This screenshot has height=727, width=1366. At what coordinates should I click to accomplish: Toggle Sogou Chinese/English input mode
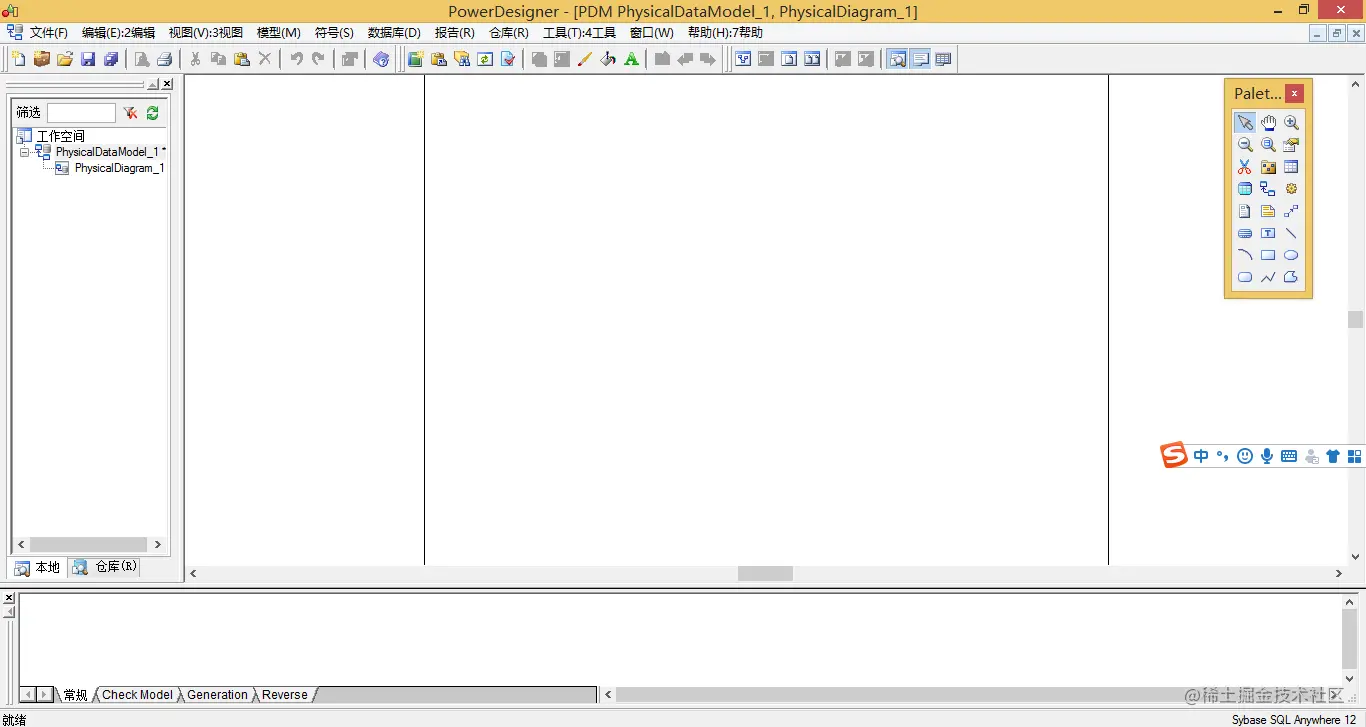[x=1201, y=456]
